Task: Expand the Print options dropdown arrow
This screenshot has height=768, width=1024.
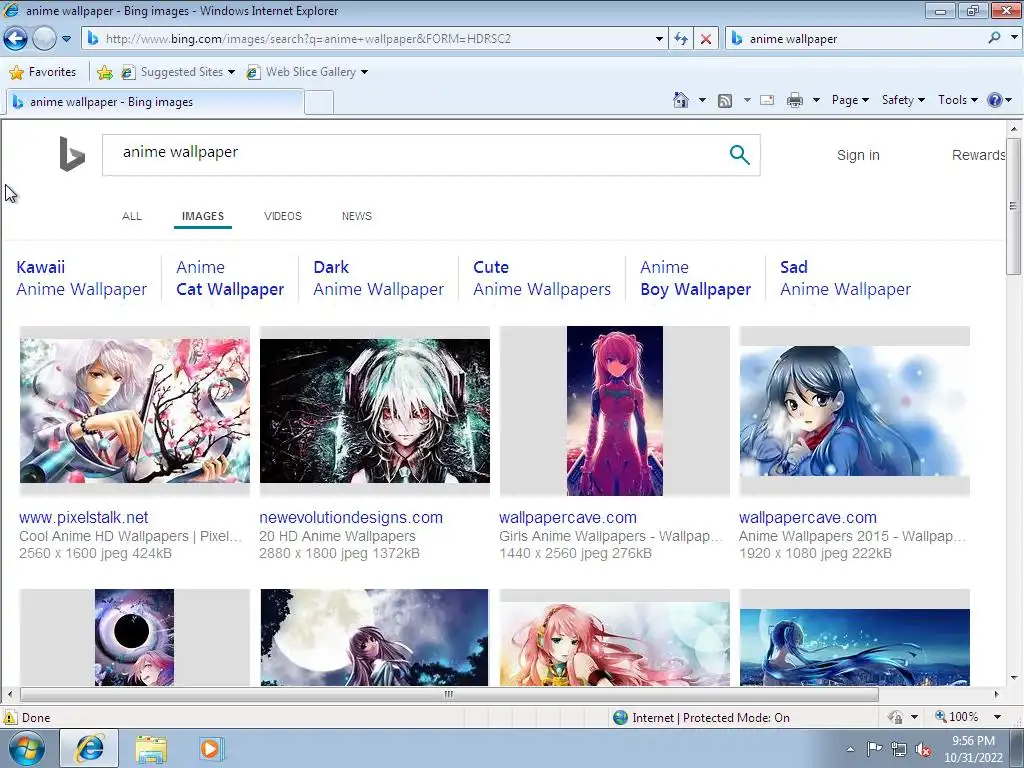Action: pos(816,100)
